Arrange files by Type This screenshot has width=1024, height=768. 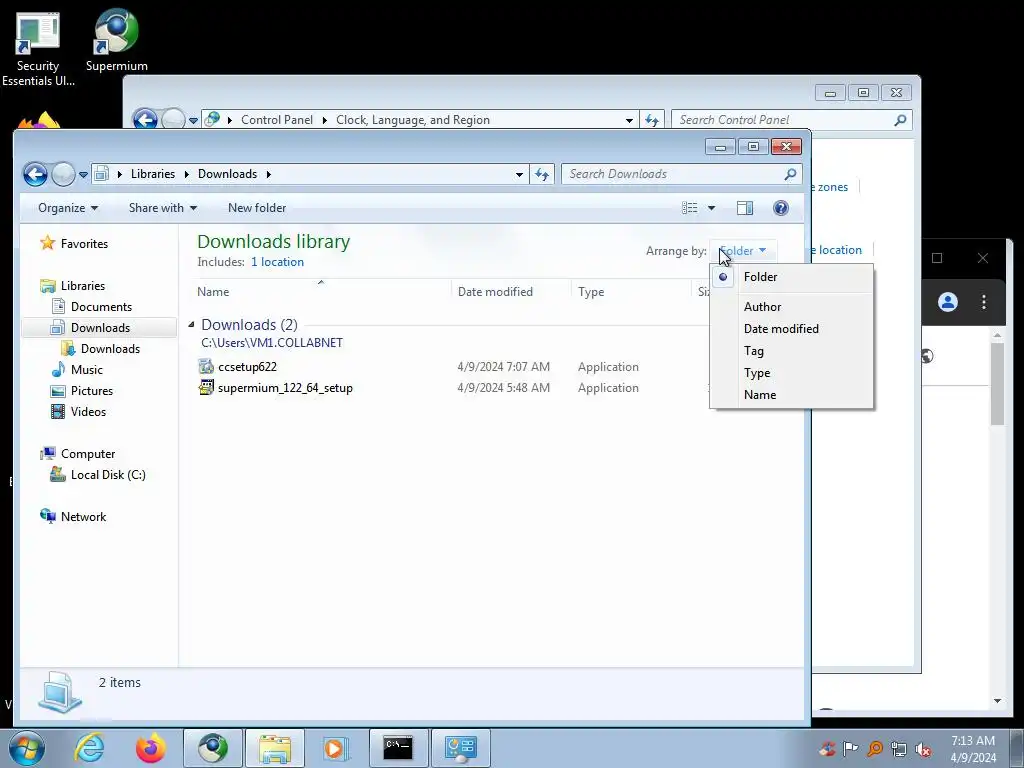[x=792, y=373]
